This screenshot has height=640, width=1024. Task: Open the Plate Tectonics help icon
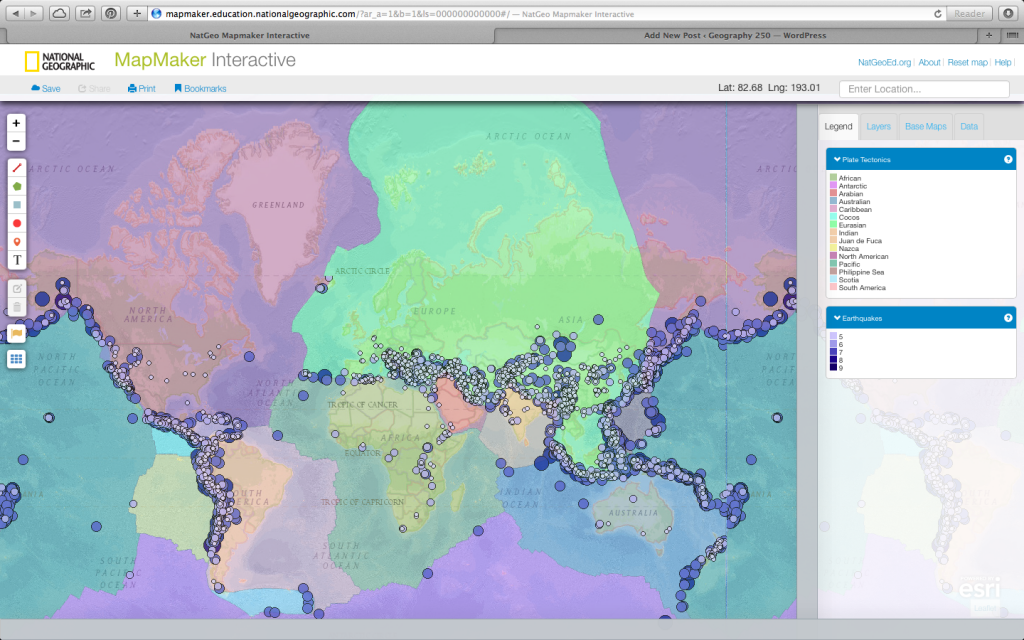click(x=1008, y=159)
